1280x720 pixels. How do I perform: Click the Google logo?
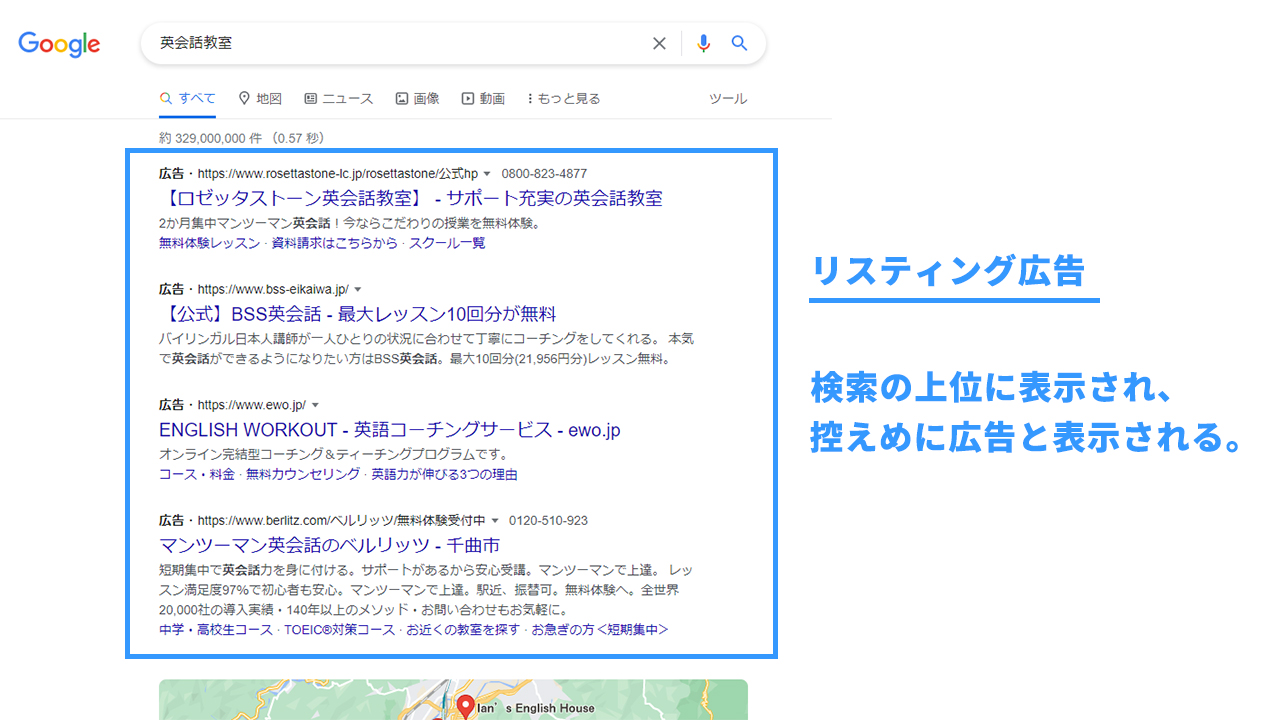pyautogui.click(x=59, y=44)
